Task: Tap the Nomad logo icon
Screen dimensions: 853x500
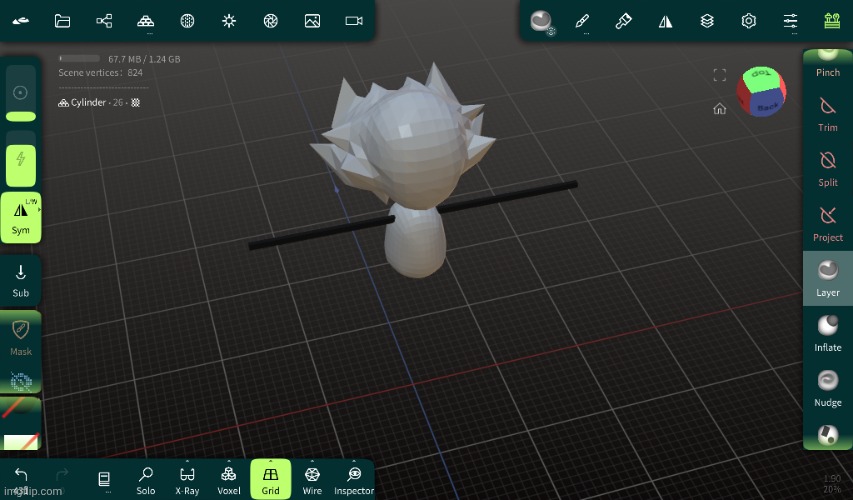Action: [x=21, y=21]
